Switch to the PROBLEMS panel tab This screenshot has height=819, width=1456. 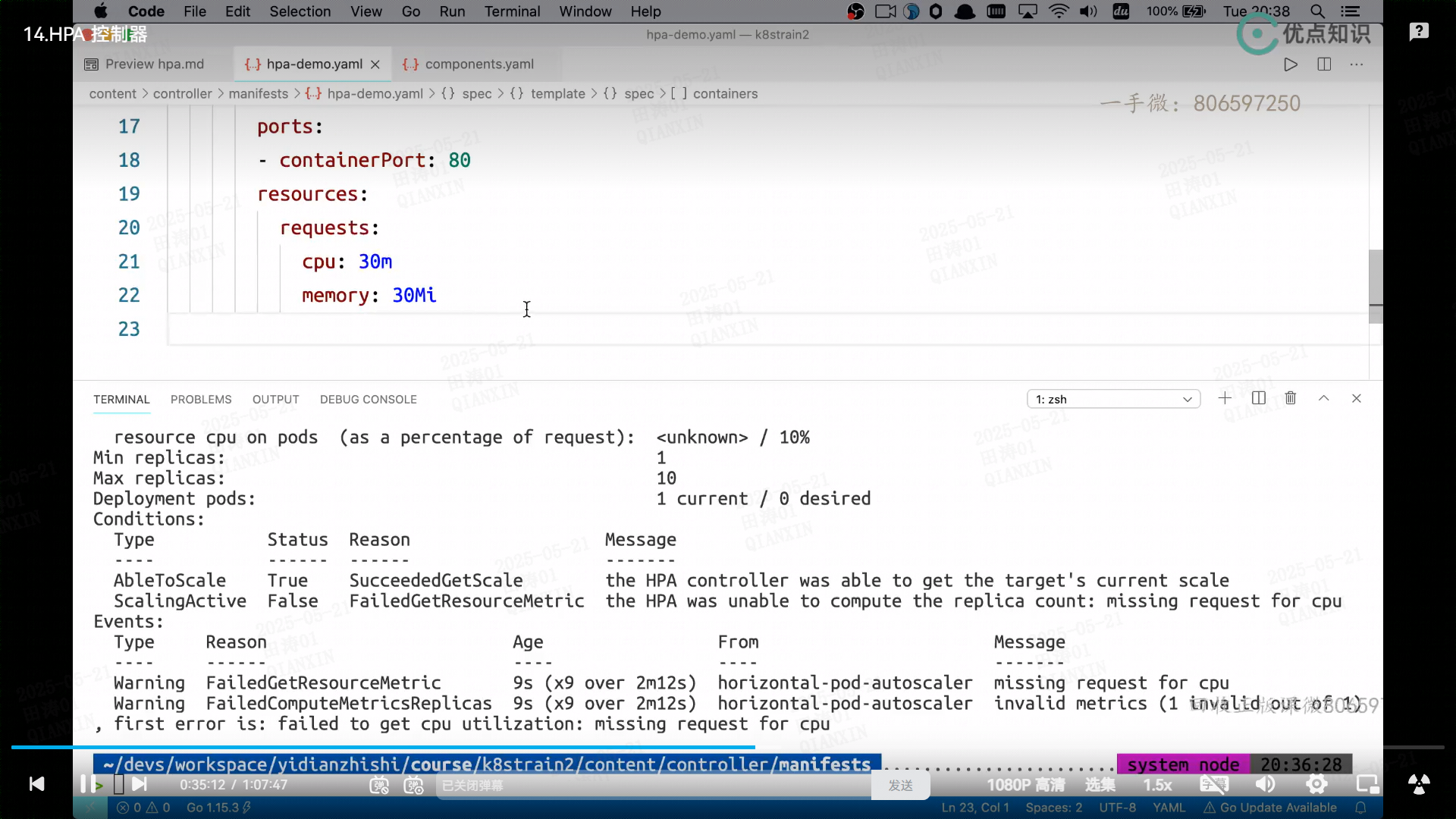pyautogui.click(x=201, y=400)
